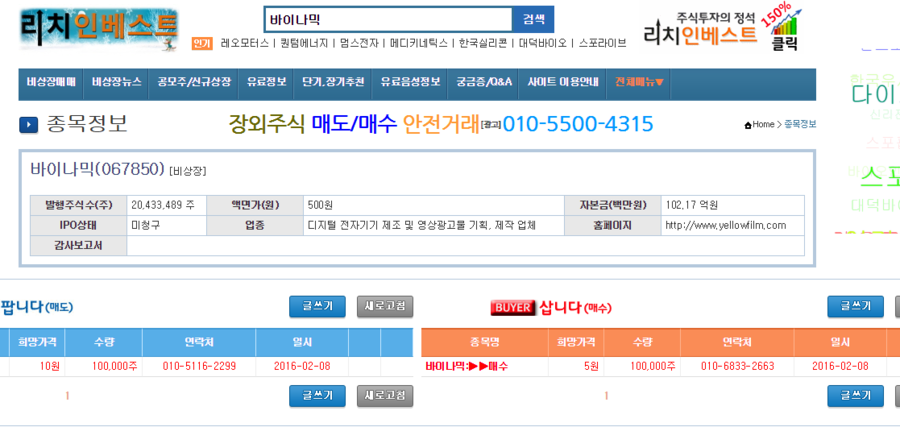Image resolution: width=900 pixels, height=427 pixels.
Task: Open popular stock 레오모터스
Action: coord(245,43)
